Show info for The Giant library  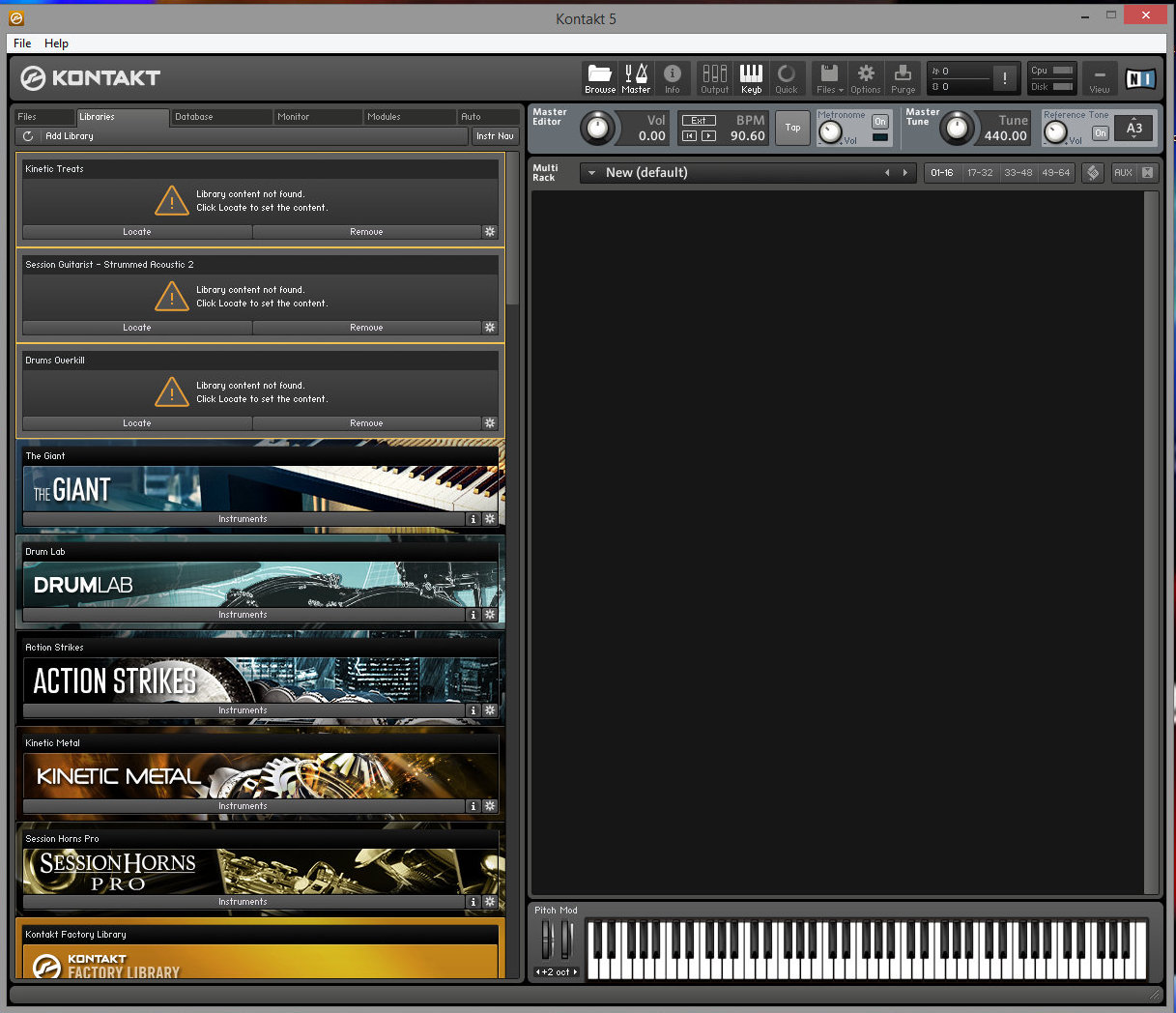(473, 519)
